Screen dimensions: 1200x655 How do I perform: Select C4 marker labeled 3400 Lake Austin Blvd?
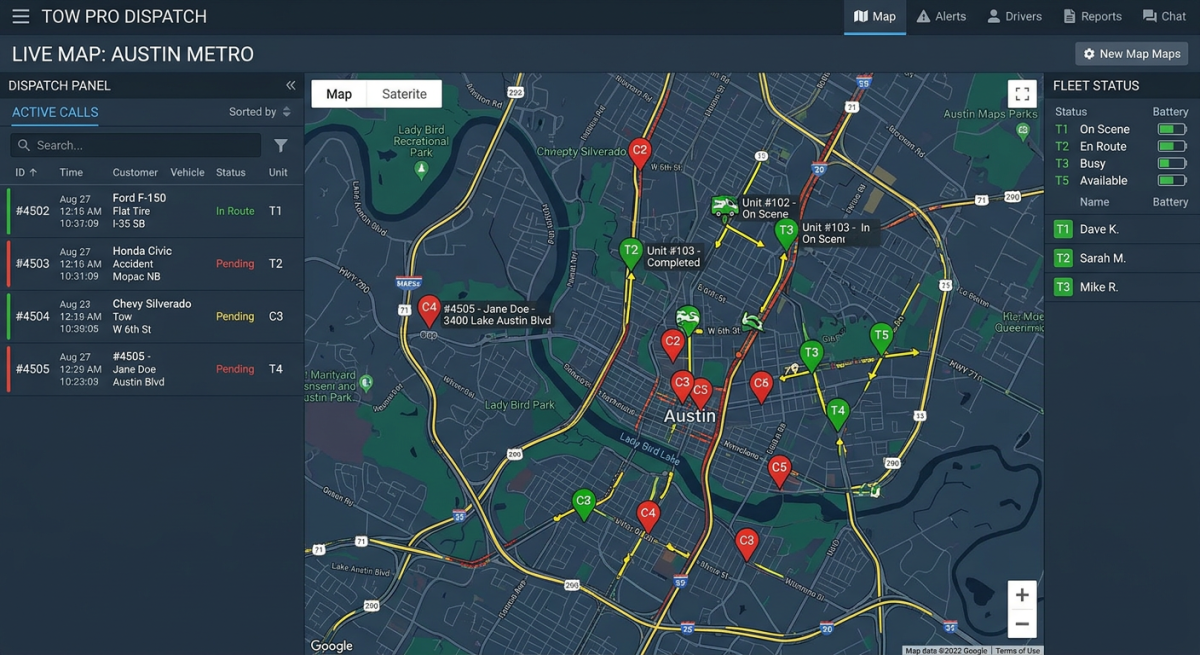click(429, 310)
